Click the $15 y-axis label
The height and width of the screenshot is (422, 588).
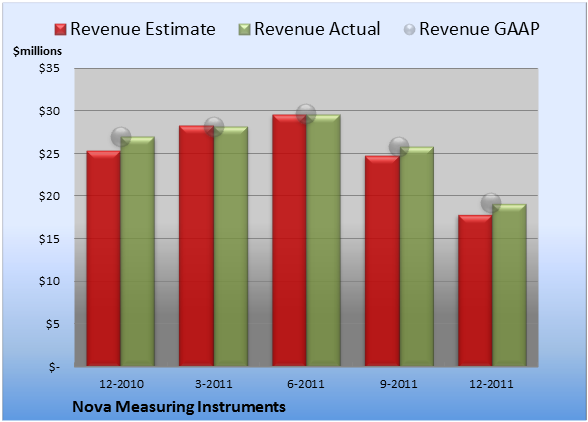click(x=49, y=239)
